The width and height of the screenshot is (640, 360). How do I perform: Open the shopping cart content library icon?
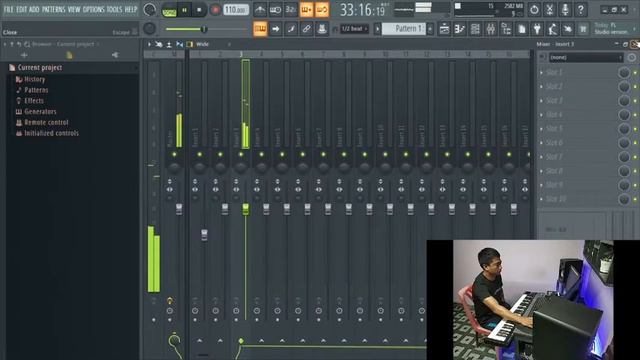pyautogui.click(x=583, y=29)
